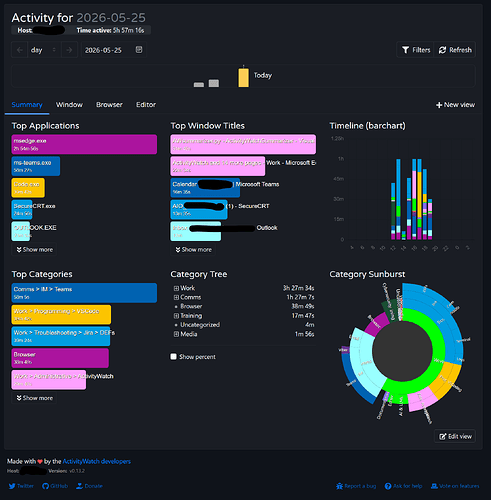
Task: Click the Time active 5h 57m 16s label
Action: click(x=110, y=30)
